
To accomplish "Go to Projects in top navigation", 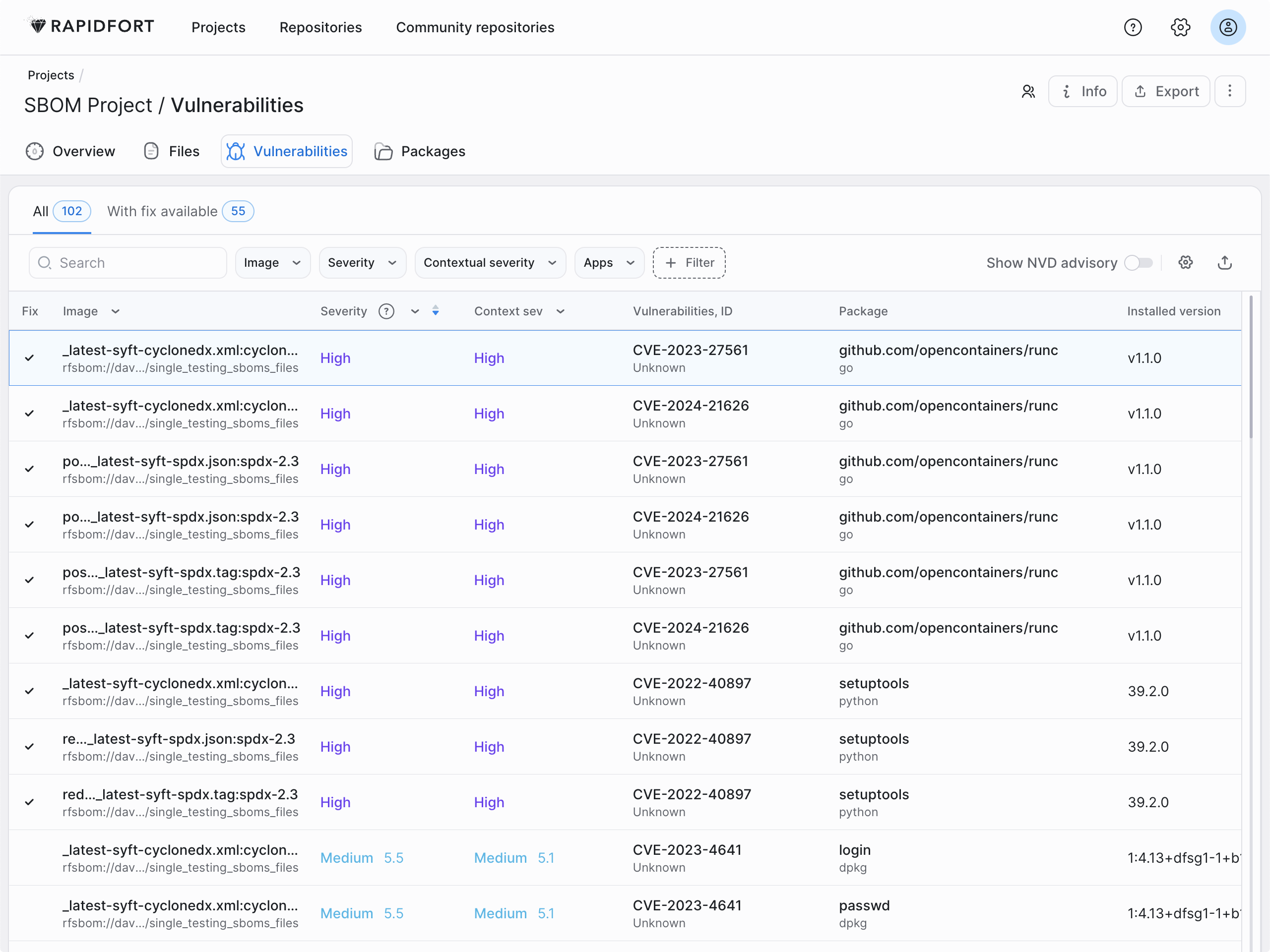I will click(x=218, y=27).
